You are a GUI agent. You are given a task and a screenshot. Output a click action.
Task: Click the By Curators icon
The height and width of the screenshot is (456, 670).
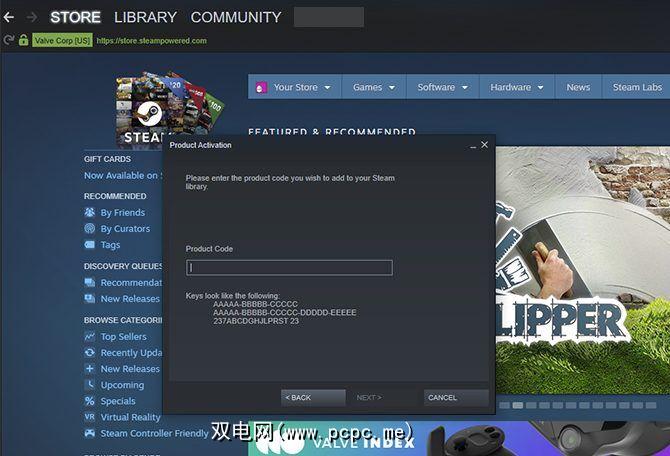pyautogui.click(x=90, y=228)
